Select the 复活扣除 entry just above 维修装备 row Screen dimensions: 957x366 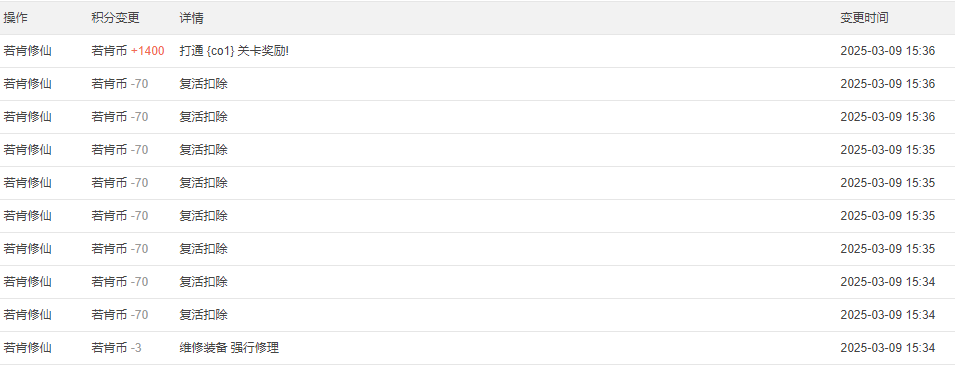tap(203, 315)
